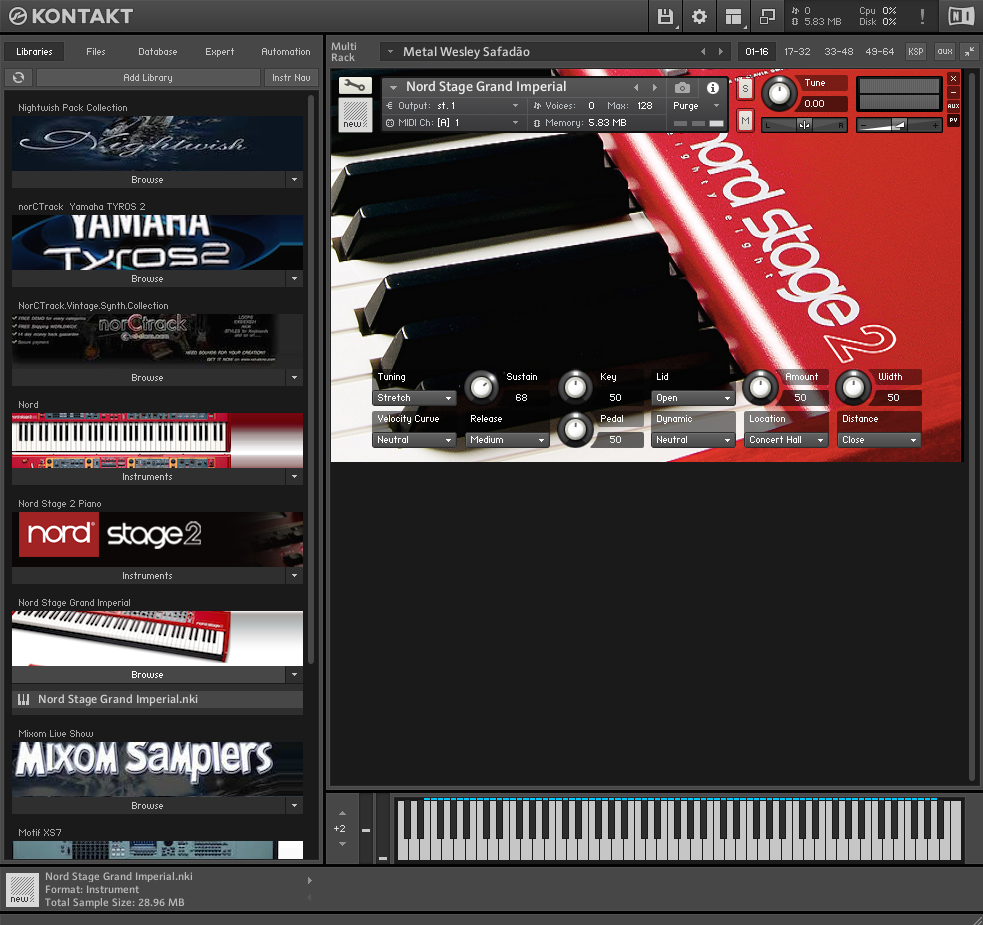Screen dimensions: 983x925
Task: Switch to the Files tab
Action: (x=96, y=51)
